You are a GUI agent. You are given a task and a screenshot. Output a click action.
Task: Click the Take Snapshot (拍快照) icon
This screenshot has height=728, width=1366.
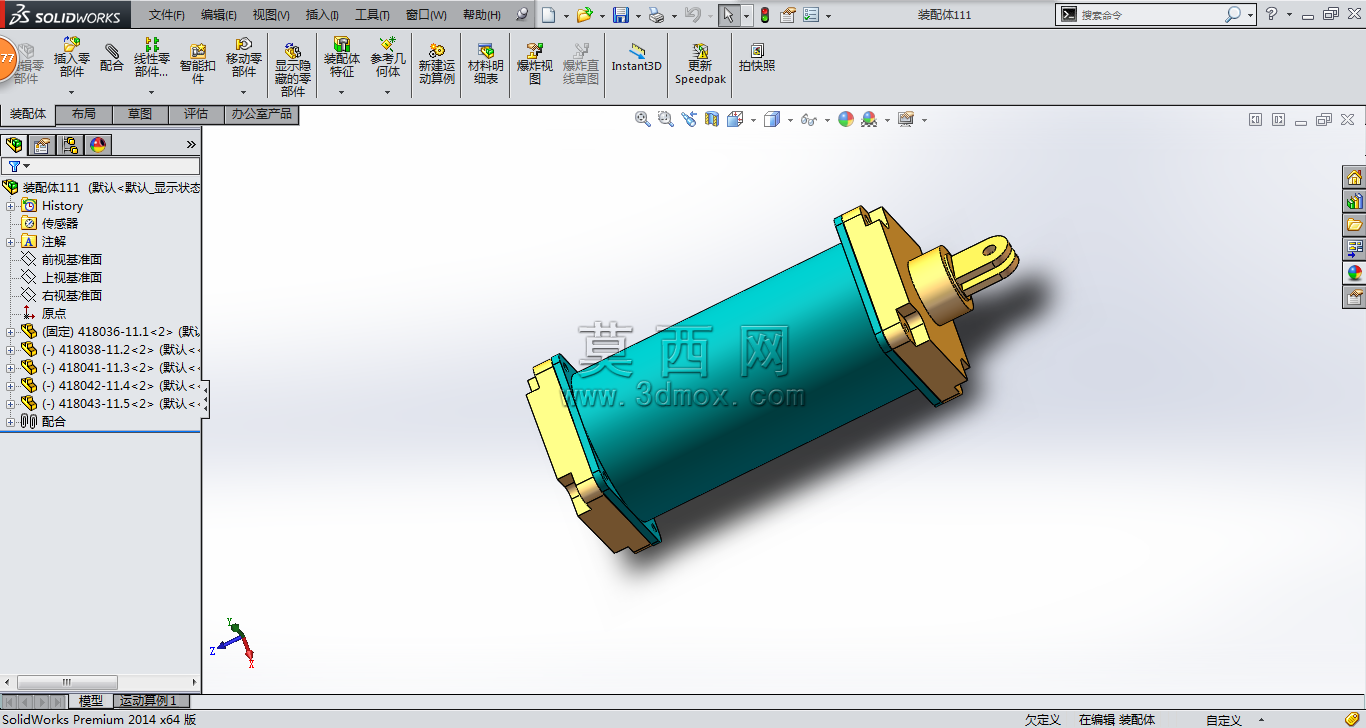(757, 57)
